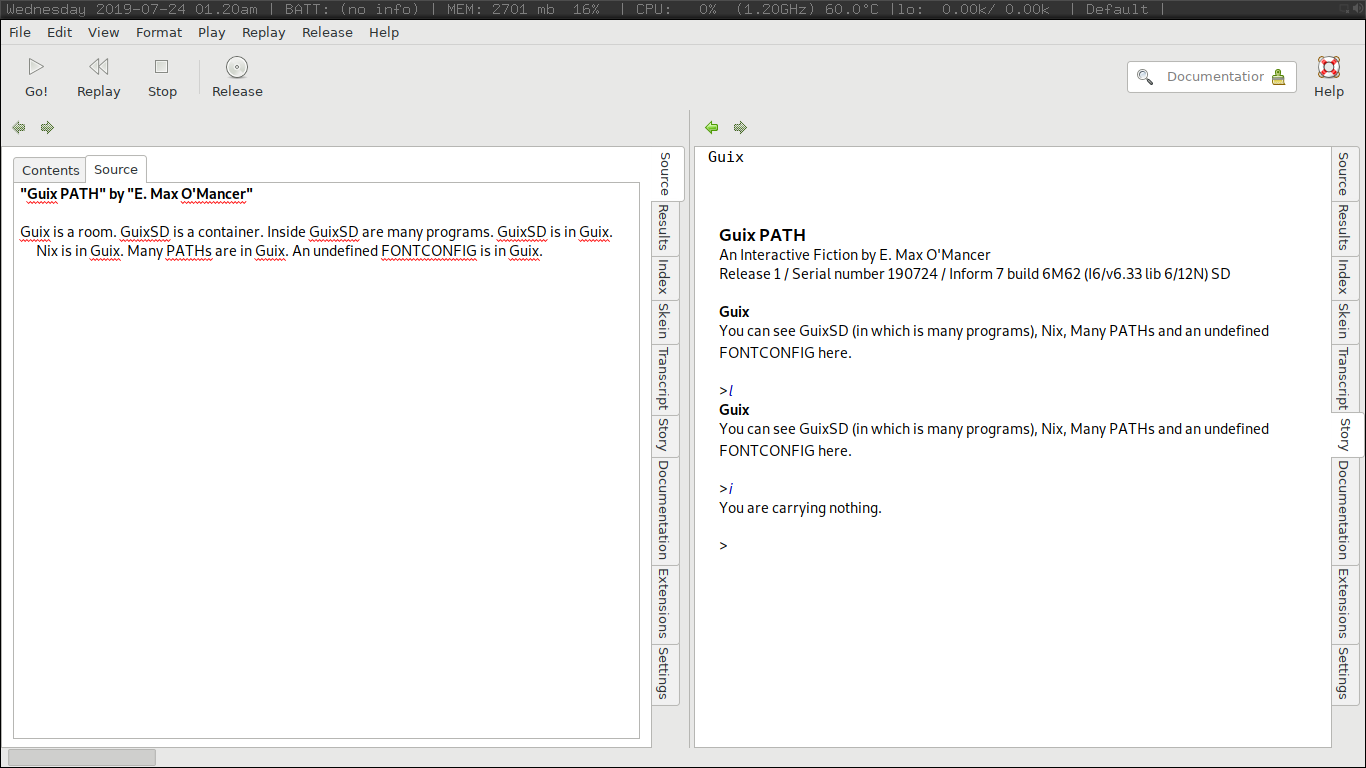Open the View menu
The image size is (1366, 768).
pos(104,32)
